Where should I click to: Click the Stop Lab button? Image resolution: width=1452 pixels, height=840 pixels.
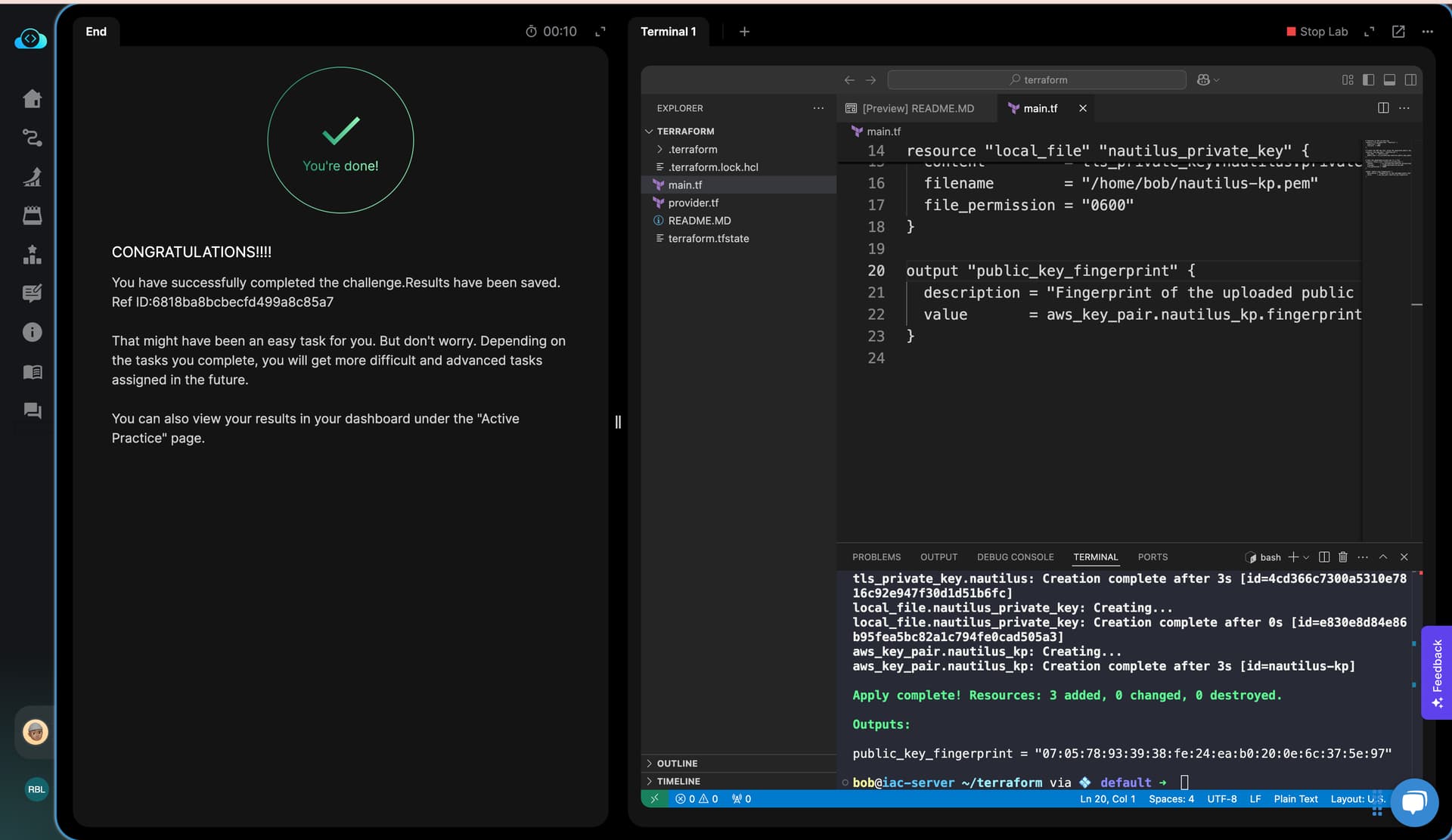point(1317,32)
